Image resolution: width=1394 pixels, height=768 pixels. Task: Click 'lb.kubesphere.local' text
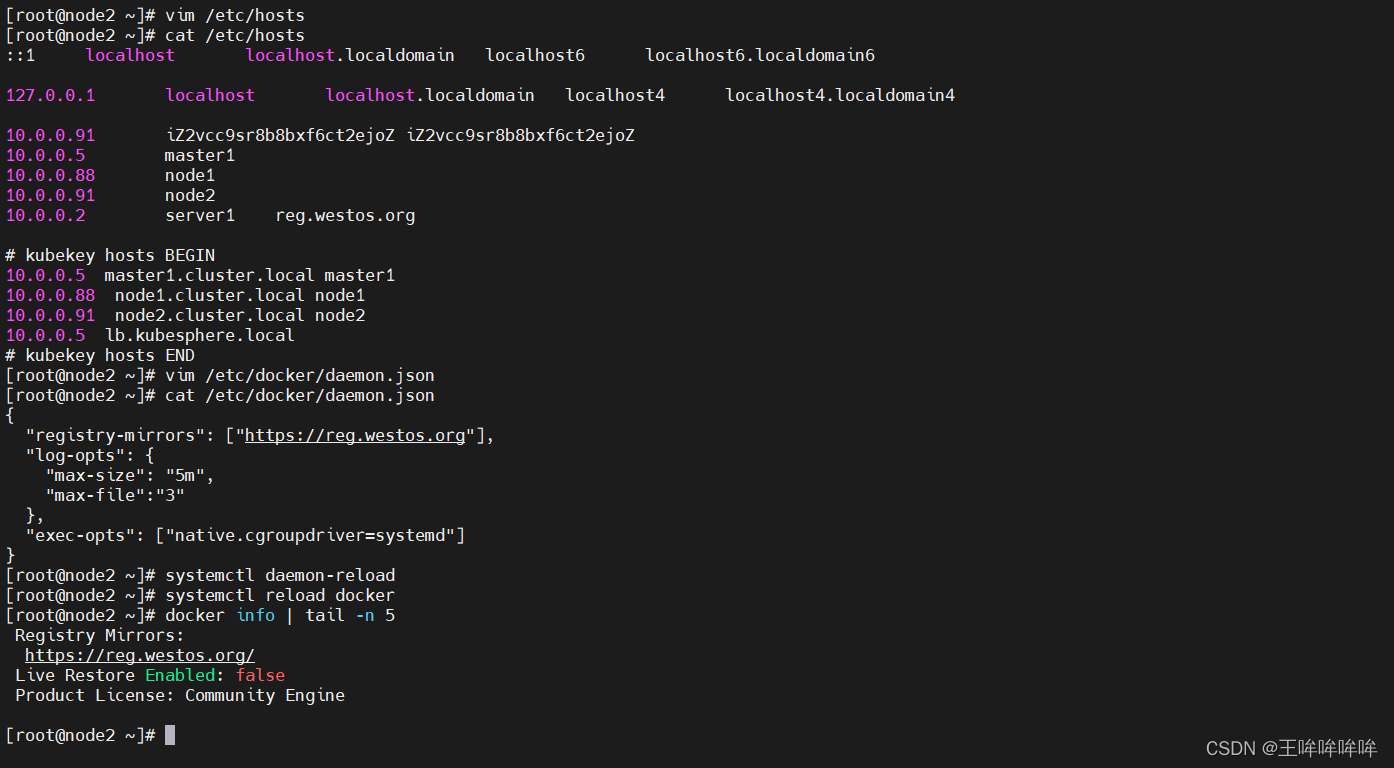point(199,335)
